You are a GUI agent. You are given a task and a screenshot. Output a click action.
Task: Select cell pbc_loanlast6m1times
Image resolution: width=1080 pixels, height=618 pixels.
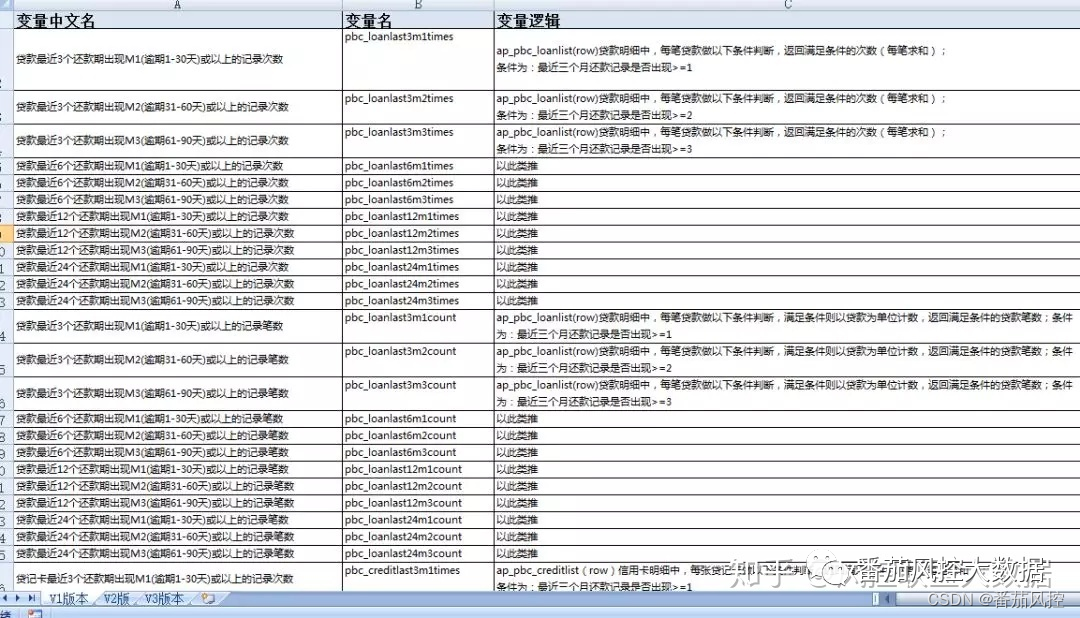click(x=418, y=166)
